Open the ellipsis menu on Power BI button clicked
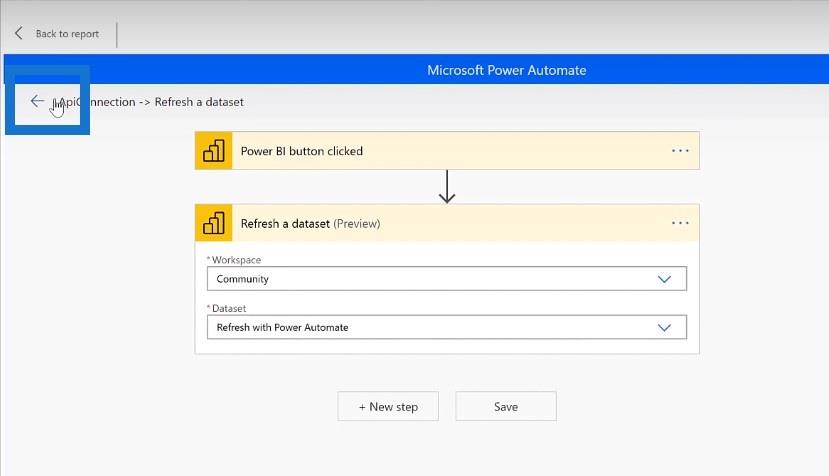Screen dimensions: 829x476 click(x=680, y=151)
